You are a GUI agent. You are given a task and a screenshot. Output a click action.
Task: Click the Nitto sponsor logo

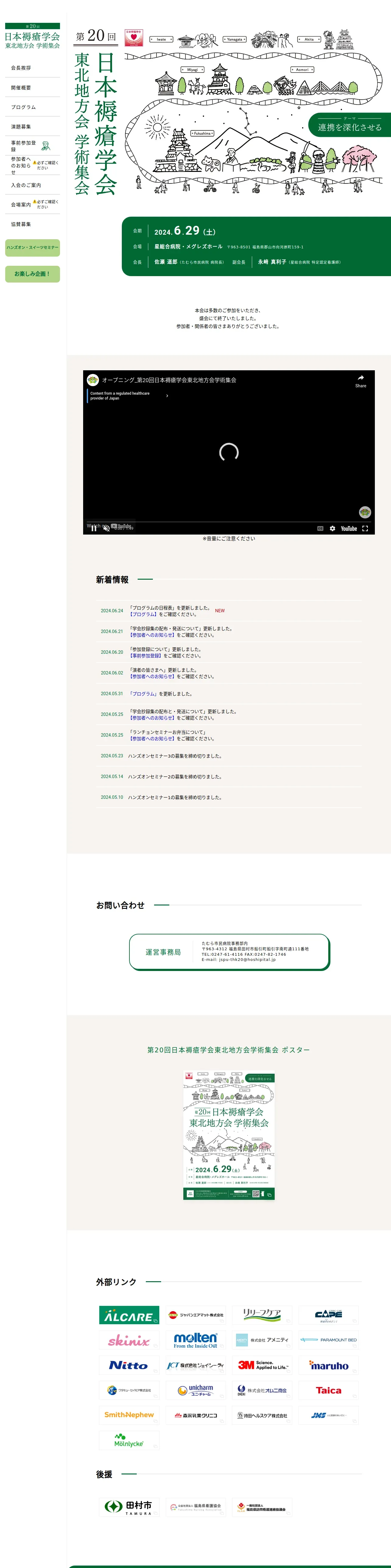point(129,1365)
